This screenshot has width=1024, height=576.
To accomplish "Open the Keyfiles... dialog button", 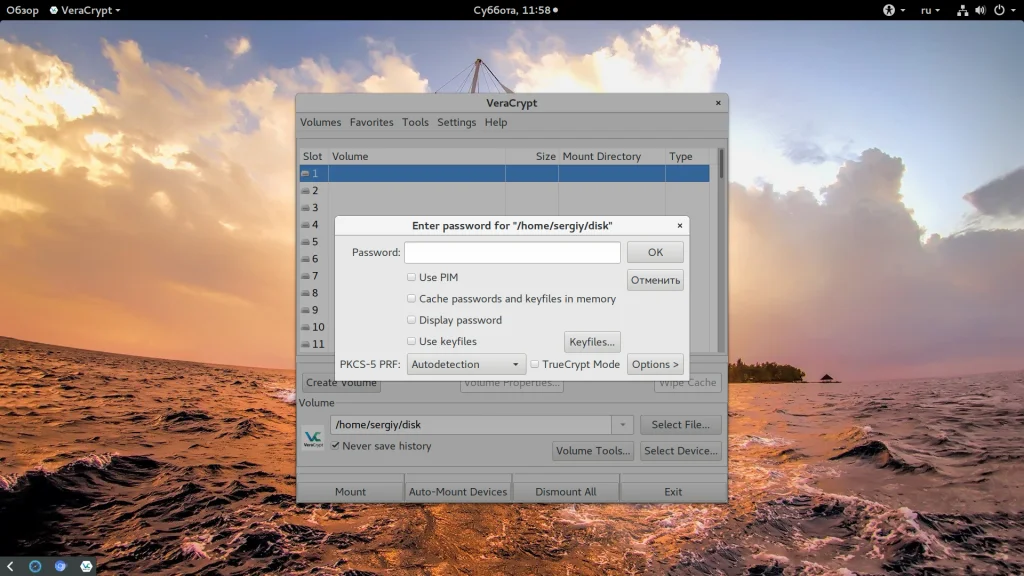I will point(592,342).
